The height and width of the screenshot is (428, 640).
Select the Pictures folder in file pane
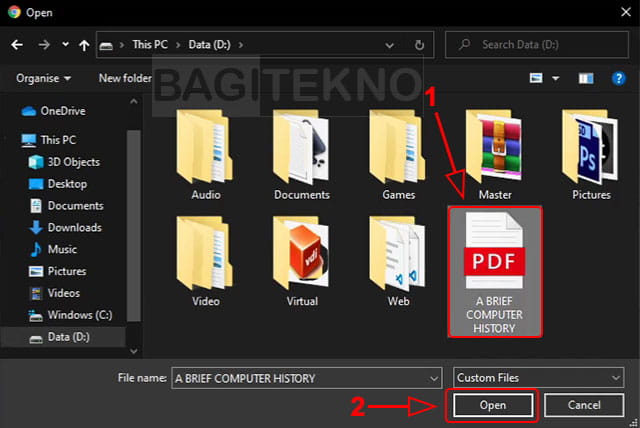tap(591, 155)
